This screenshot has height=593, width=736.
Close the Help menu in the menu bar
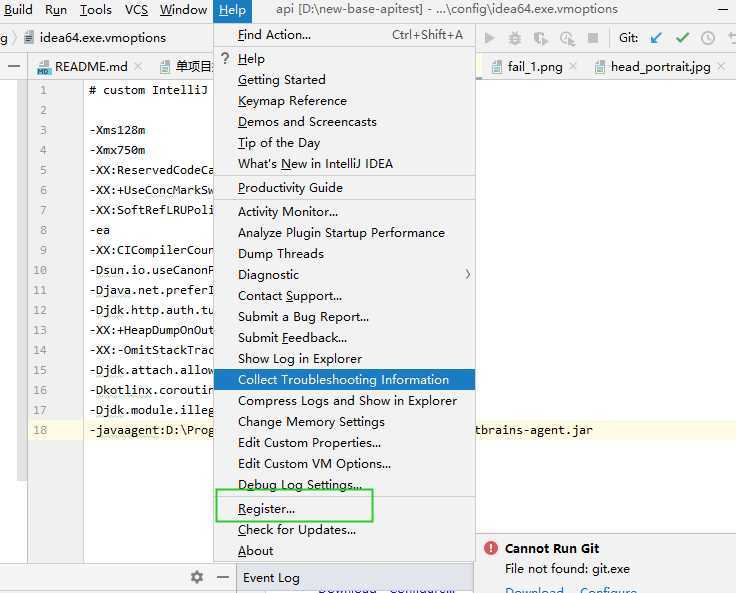(232, 10)
